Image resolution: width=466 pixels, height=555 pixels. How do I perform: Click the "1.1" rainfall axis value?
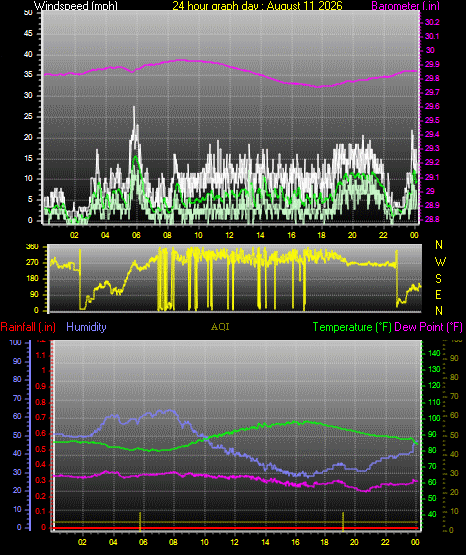point(41,355)
